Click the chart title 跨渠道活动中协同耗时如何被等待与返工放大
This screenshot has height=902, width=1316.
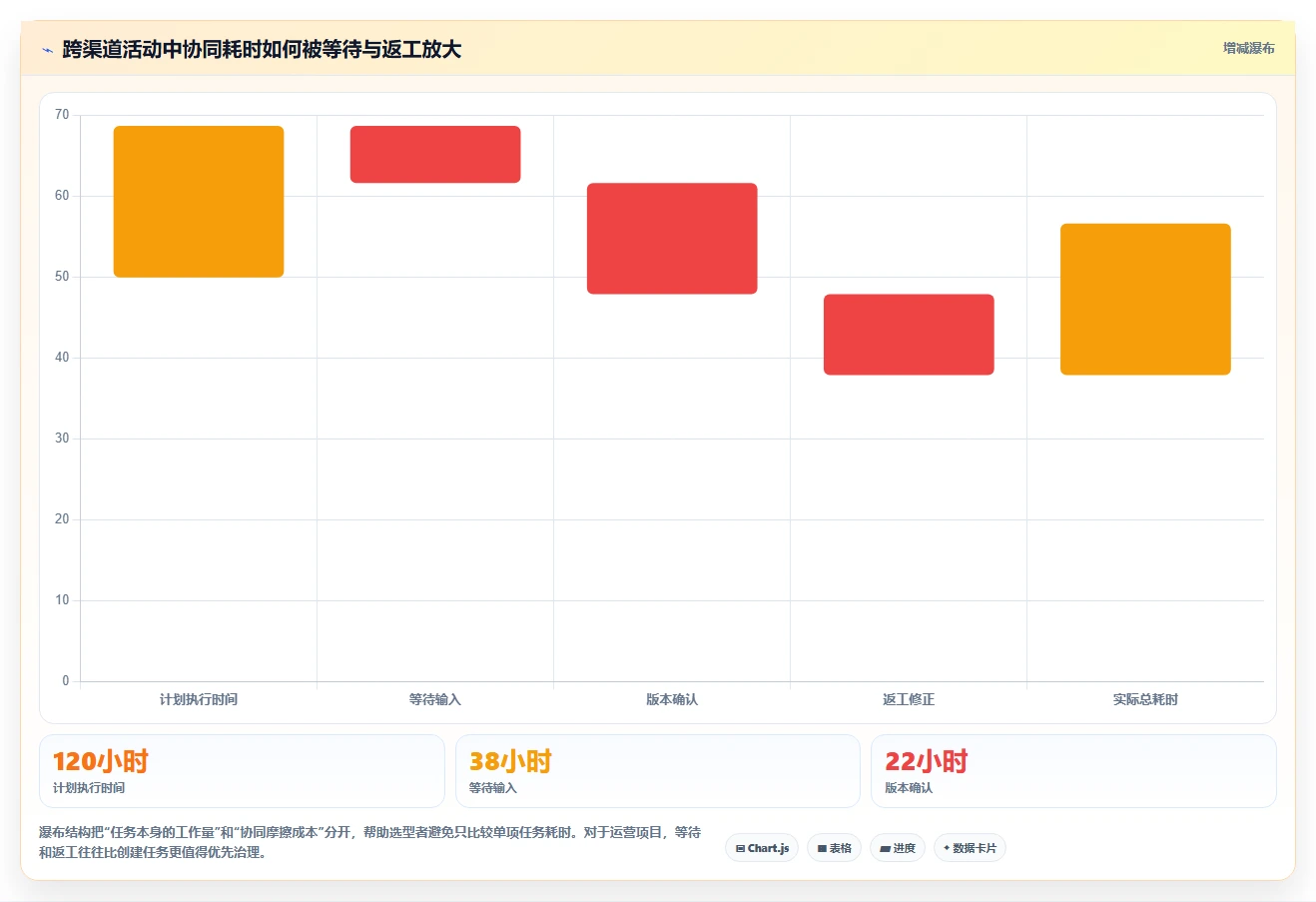pyautogui.click(x=262, y=50)
